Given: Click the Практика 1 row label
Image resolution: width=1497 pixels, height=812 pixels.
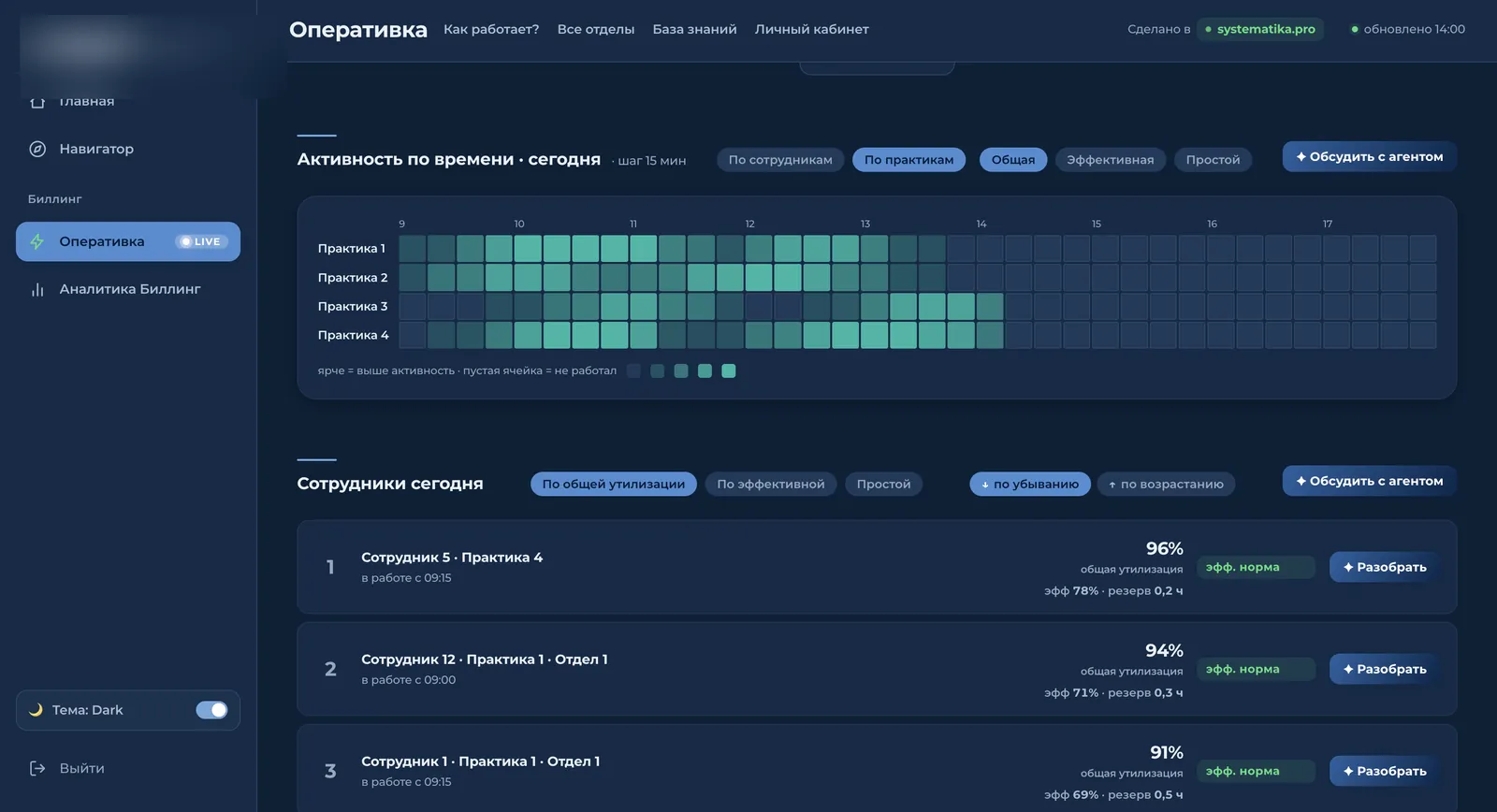Looking at the screenshot, I should [352, 249].
